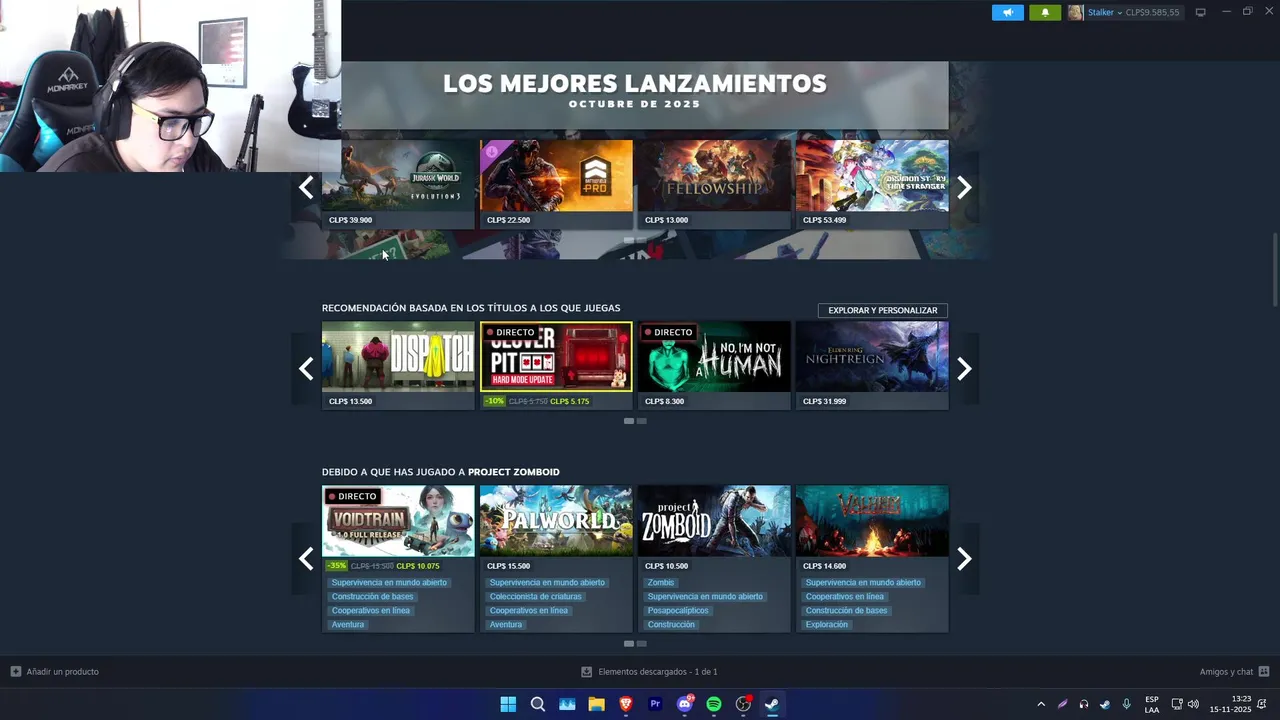Open the network settings tray icon

pos(1177,704)
